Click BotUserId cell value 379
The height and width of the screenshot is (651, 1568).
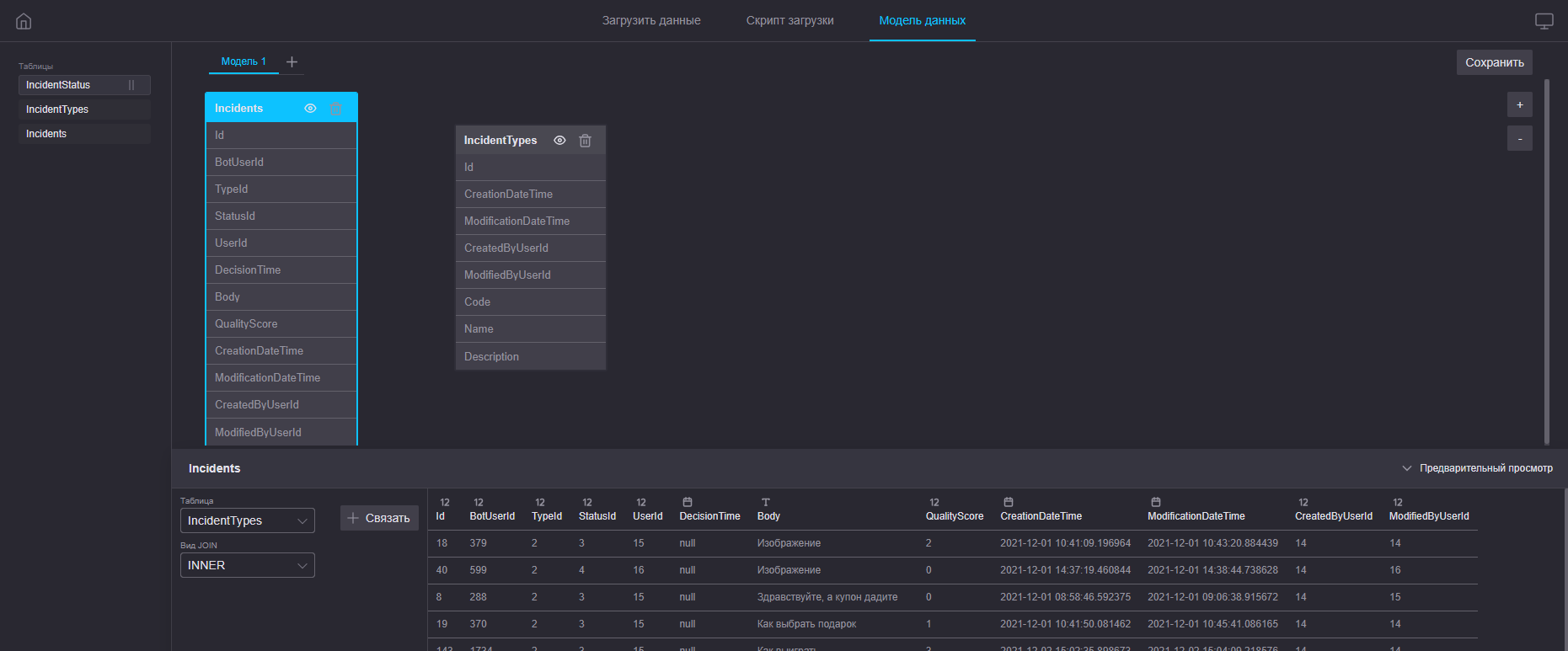[478, 543]
